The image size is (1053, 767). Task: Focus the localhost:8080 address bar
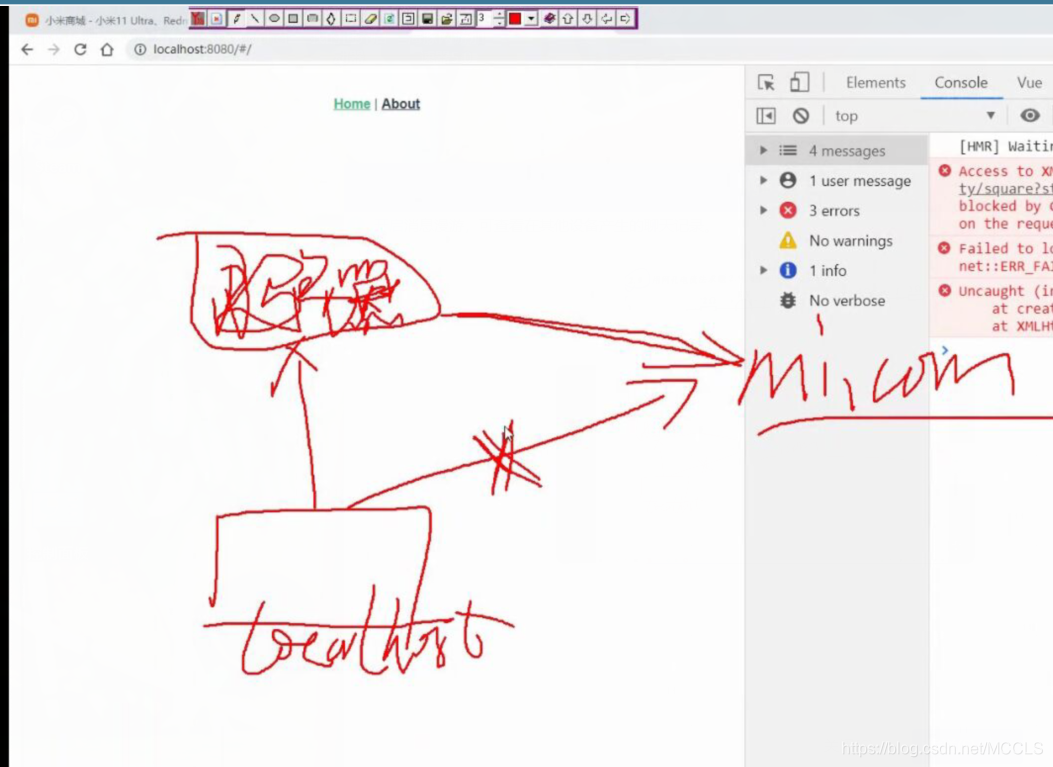(x=201, y=49)
